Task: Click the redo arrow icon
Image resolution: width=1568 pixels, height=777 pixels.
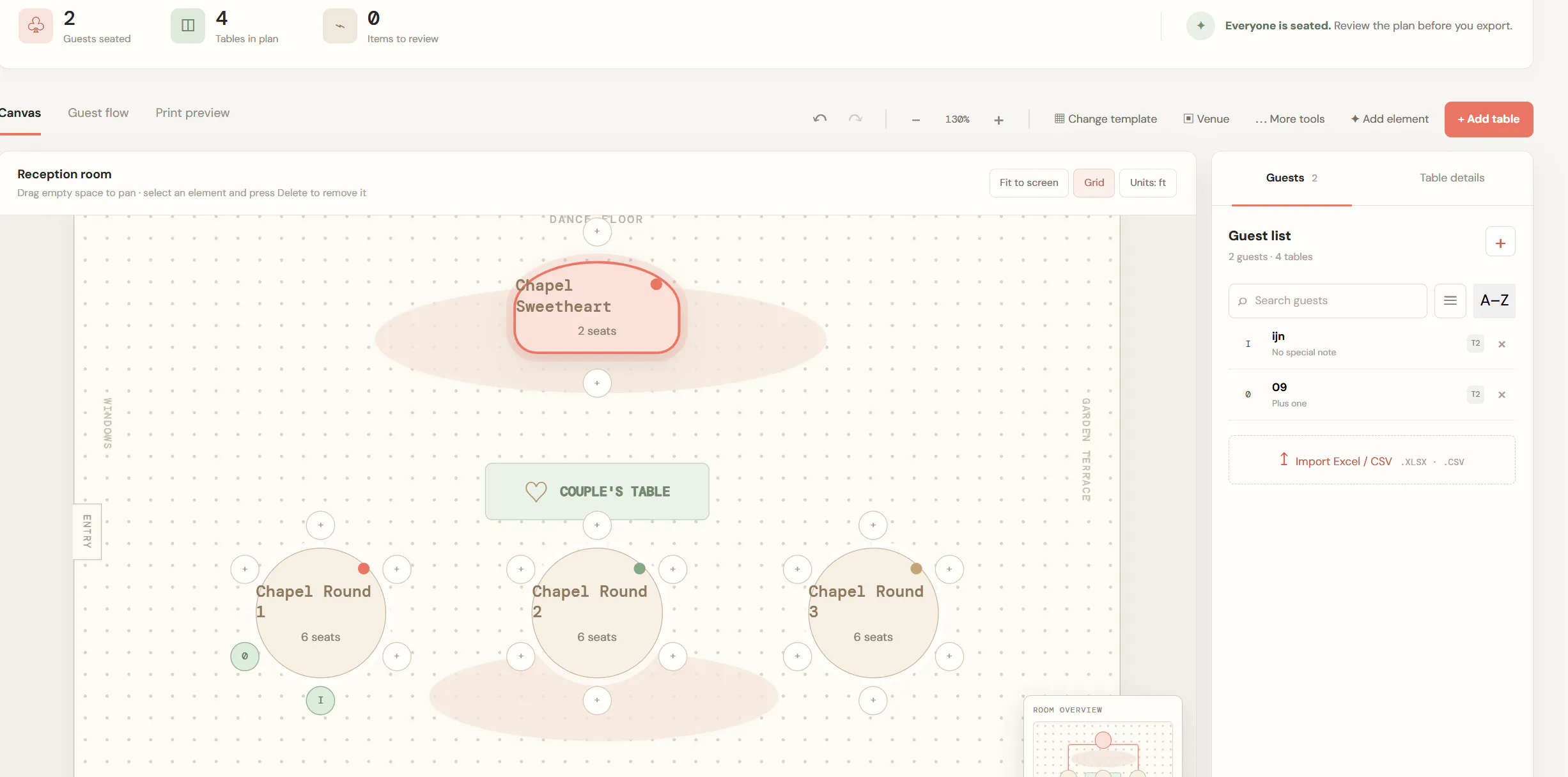Action: coord(855,119)
